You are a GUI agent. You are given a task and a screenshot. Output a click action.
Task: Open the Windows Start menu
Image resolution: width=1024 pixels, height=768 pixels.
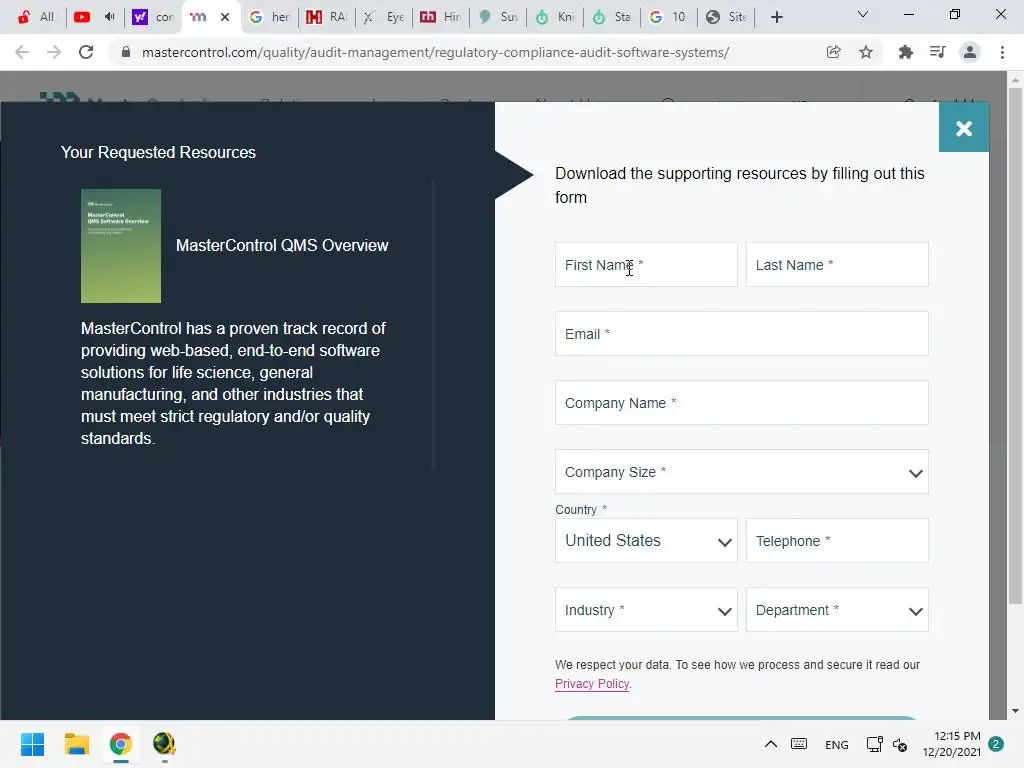(32, 744)
